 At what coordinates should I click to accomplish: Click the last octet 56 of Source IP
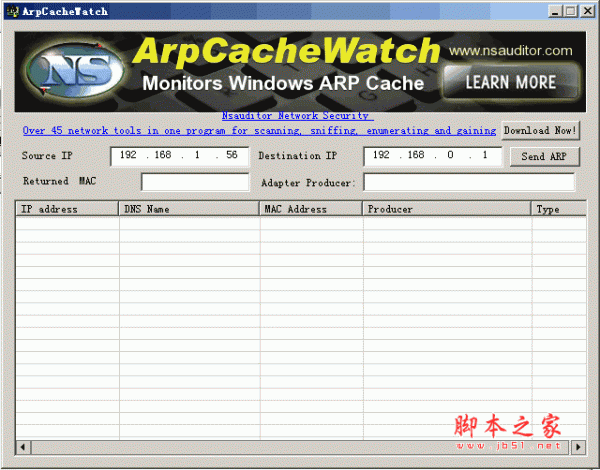(x=232, y=155)
